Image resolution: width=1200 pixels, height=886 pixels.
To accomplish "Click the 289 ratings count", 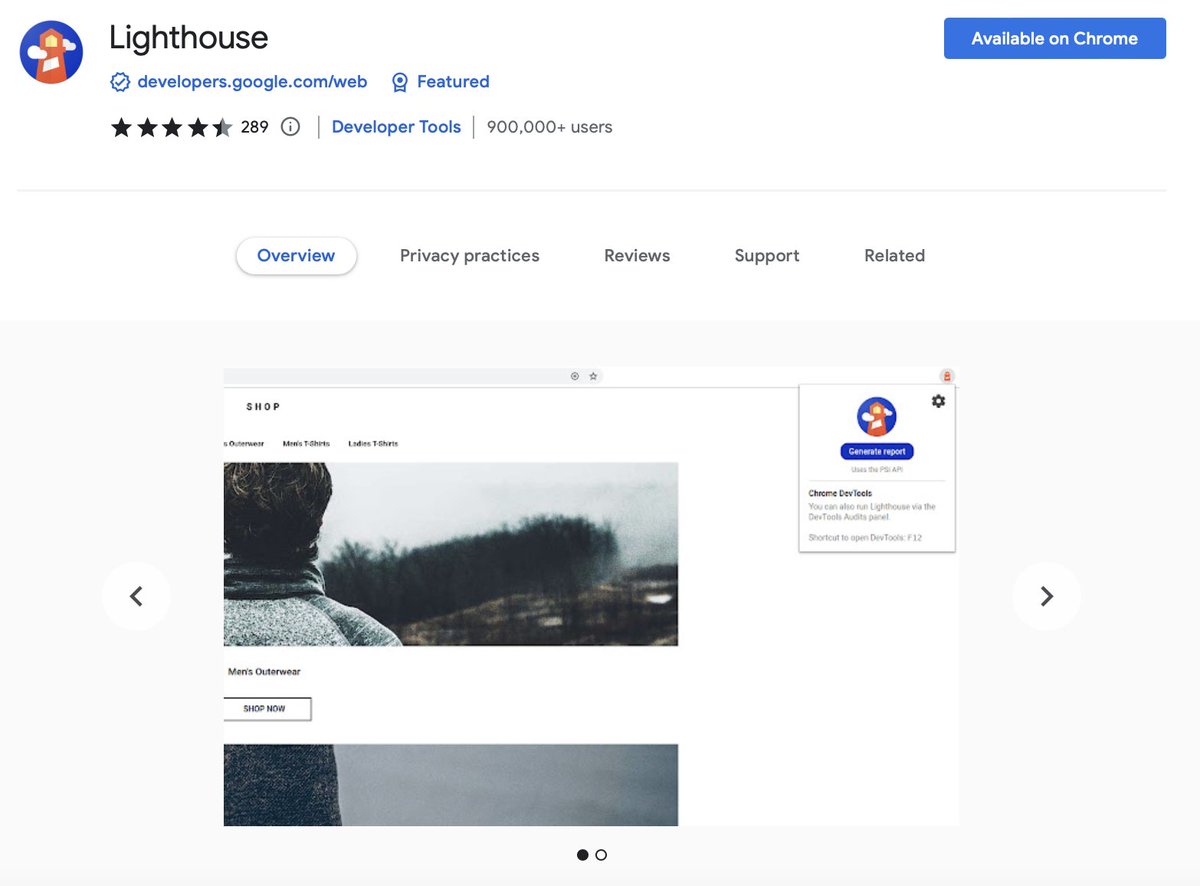I will (x=255, y=127).
